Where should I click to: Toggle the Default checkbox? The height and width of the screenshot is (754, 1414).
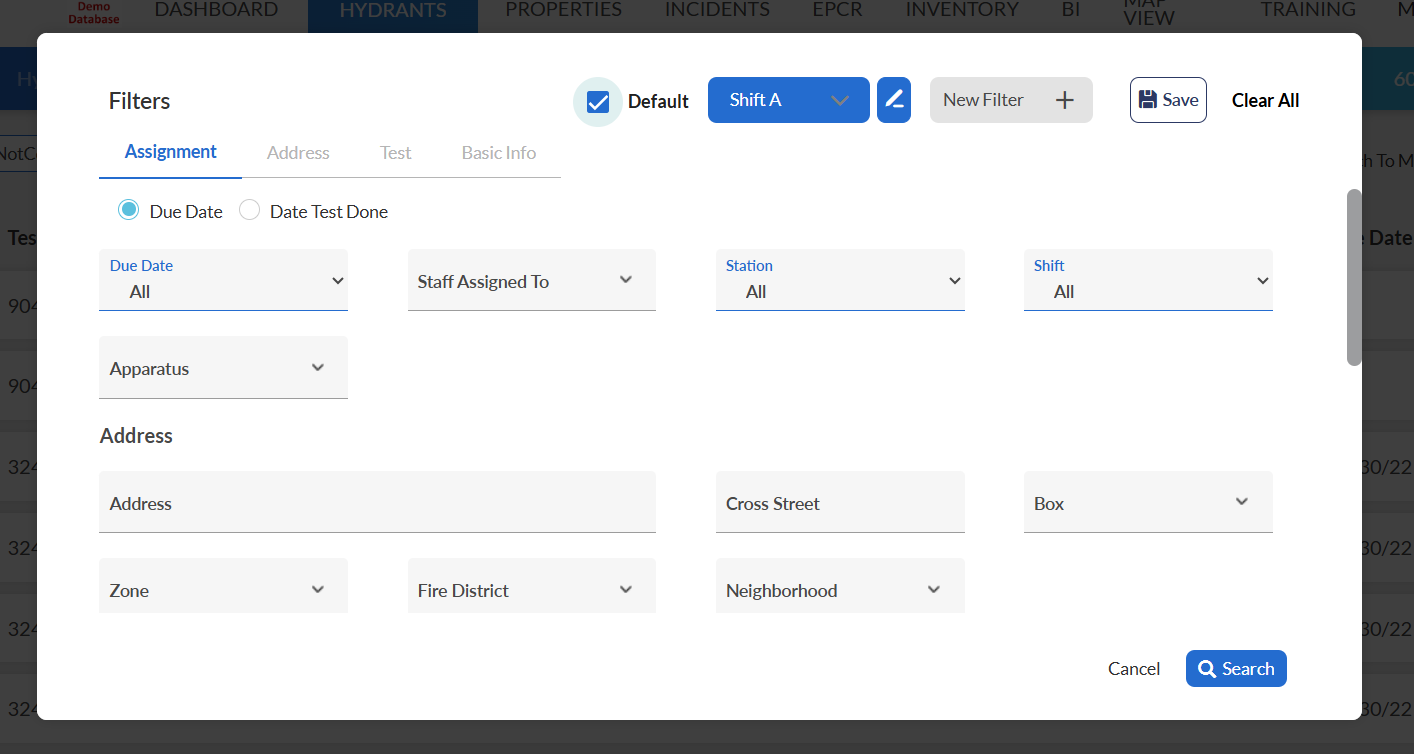click(x=598, y=102)
